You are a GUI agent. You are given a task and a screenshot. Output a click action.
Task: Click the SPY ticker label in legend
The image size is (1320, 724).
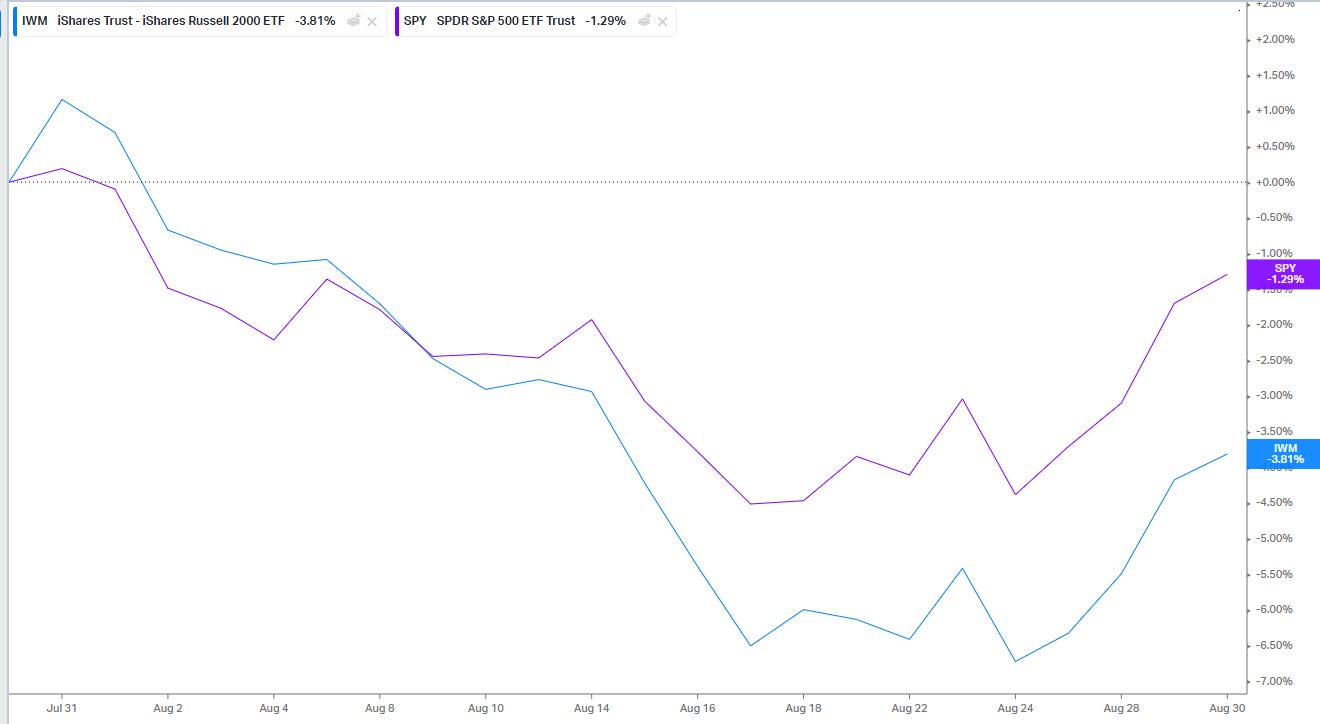point(416,21)
